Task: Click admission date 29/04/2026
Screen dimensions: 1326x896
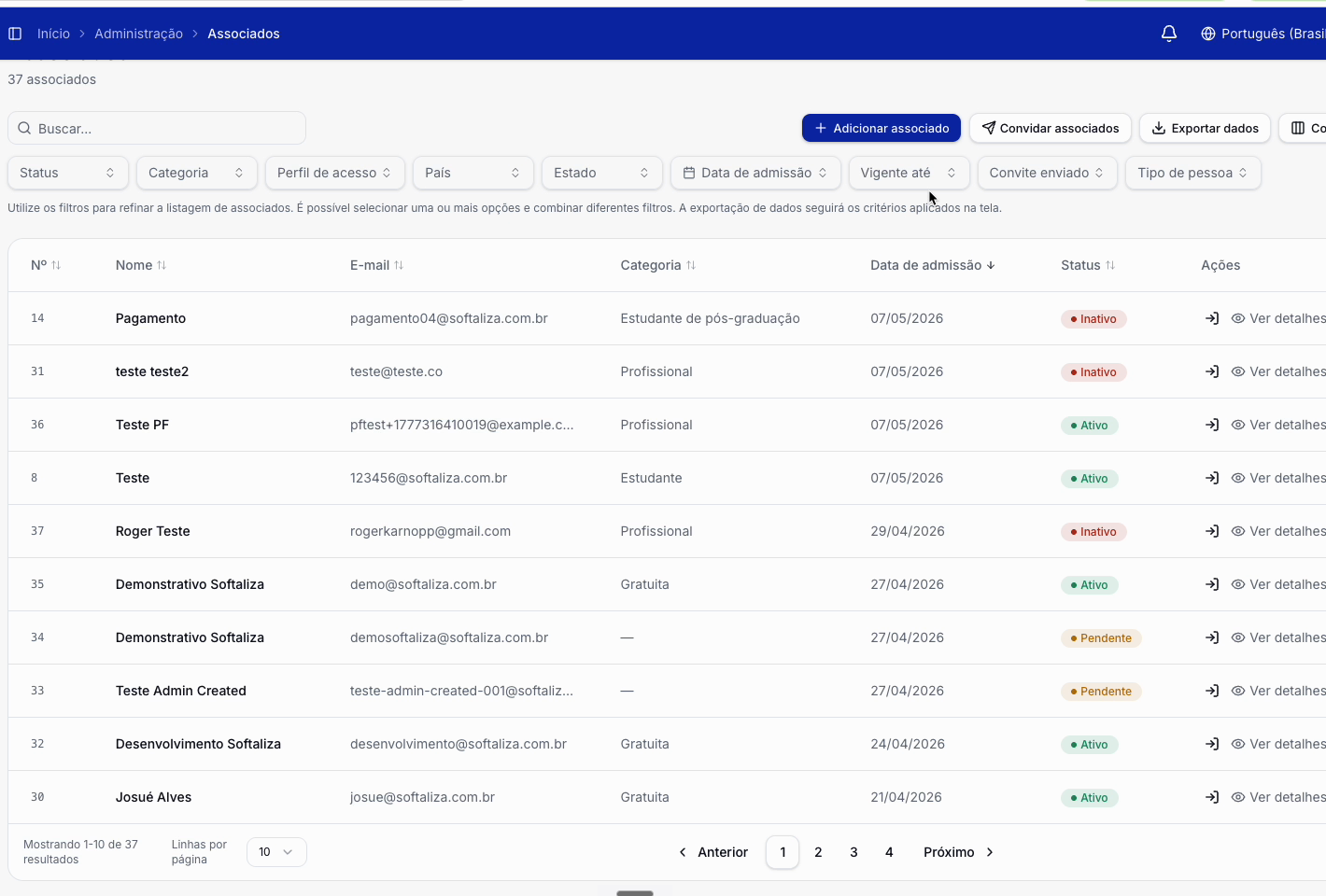Action: (x=907, y=531)
